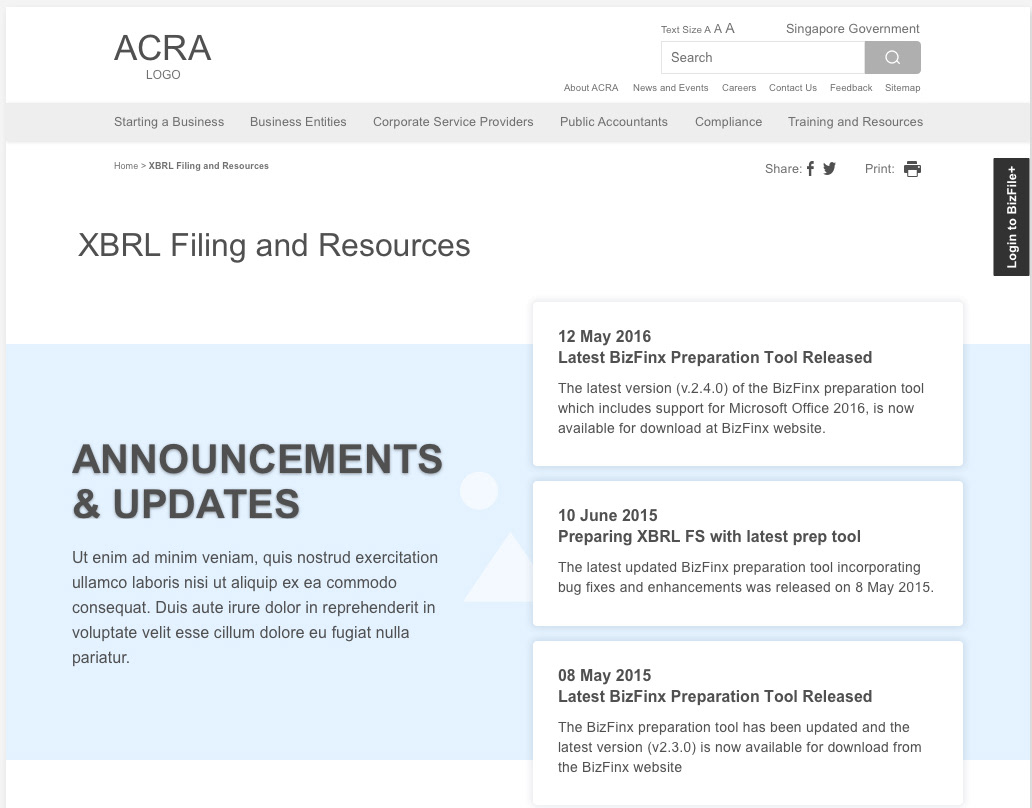This screenshot has width=1032, height=808.
Task: Click the 'Text Size' label
Action: point(681,30)
